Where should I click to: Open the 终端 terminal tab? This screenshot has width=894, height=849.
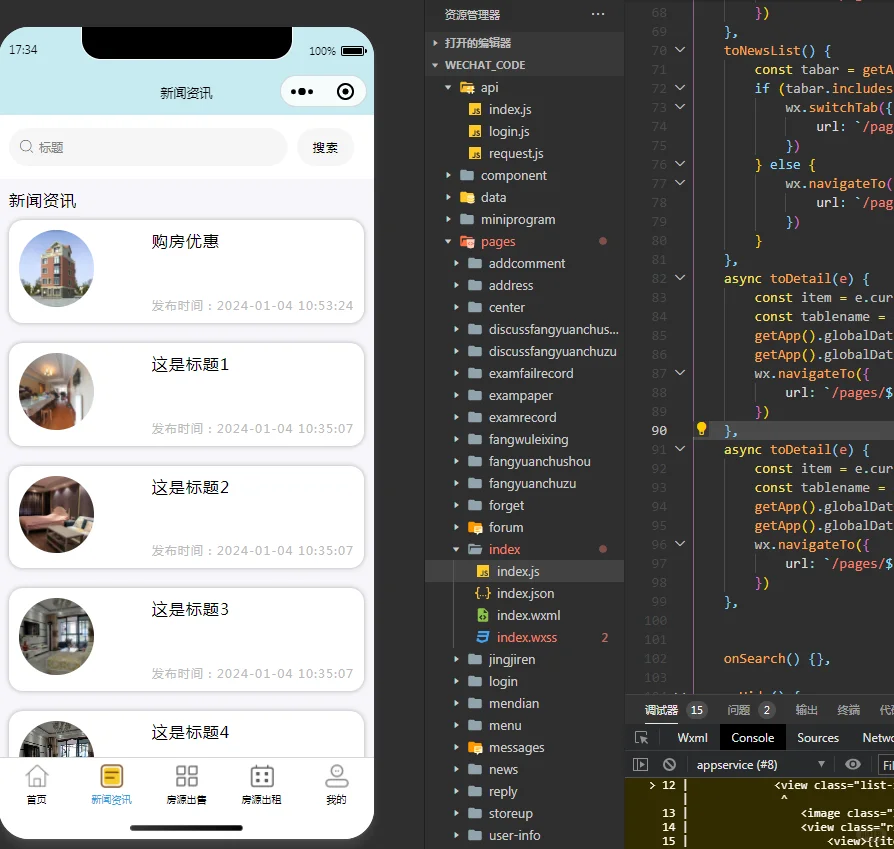pos(846,710)
